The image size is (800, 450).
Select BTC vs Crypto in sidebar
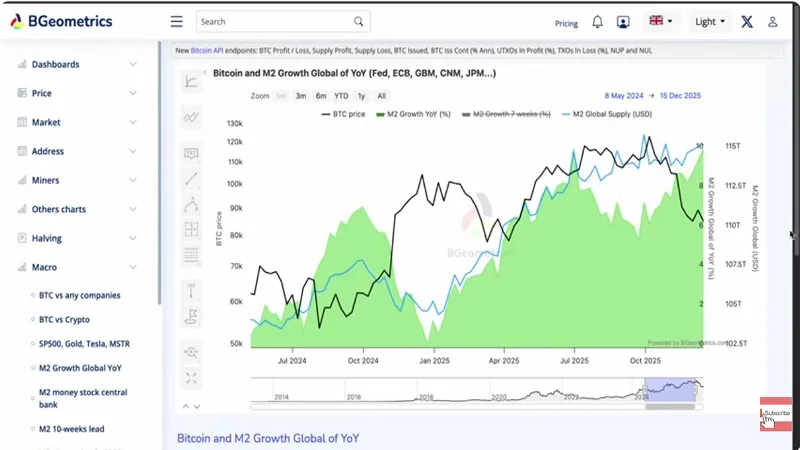coord(64,320)
